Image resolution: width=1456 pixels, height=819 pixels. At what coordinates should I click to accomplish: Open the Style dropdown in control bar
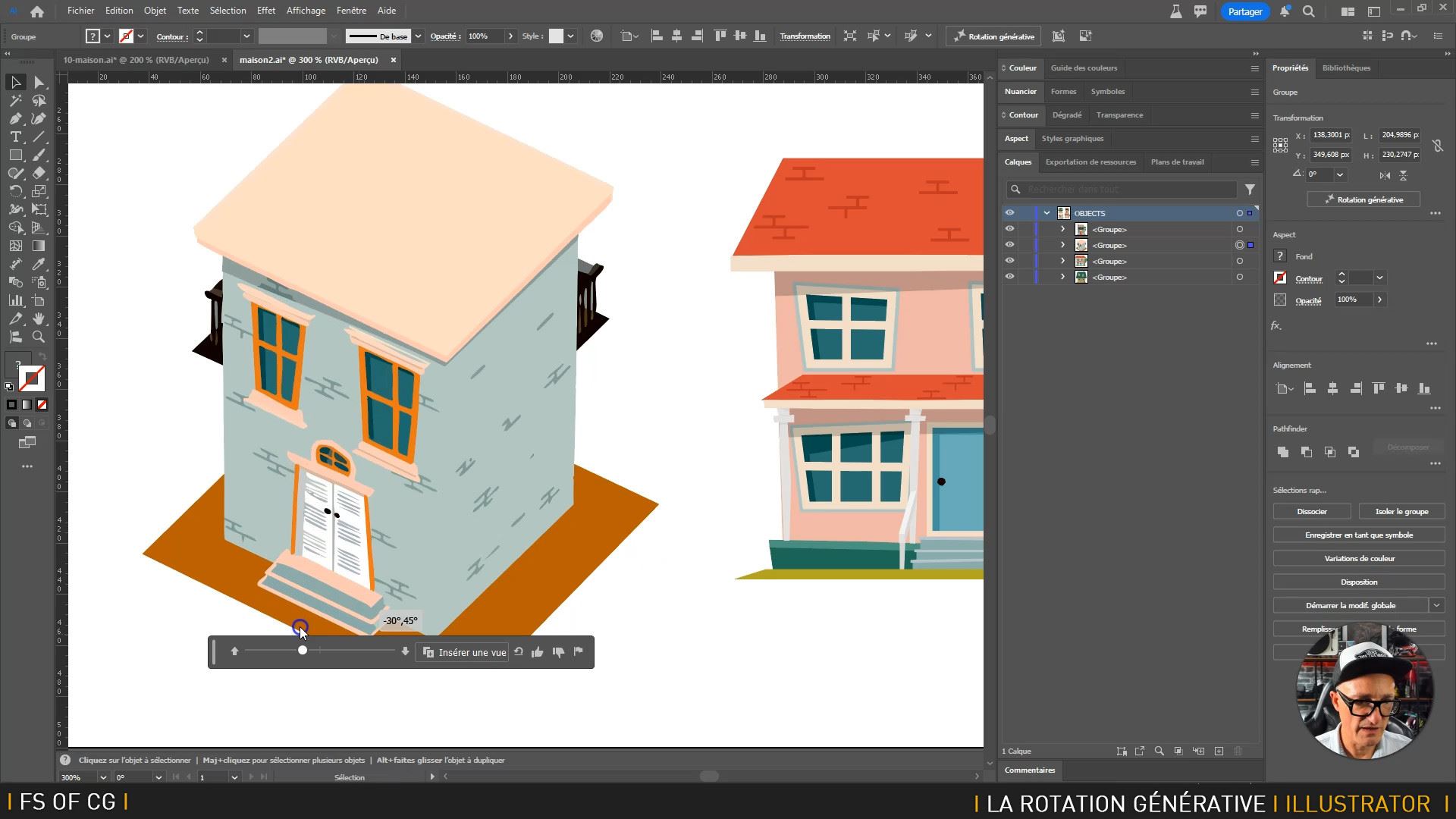click(570, 36)
